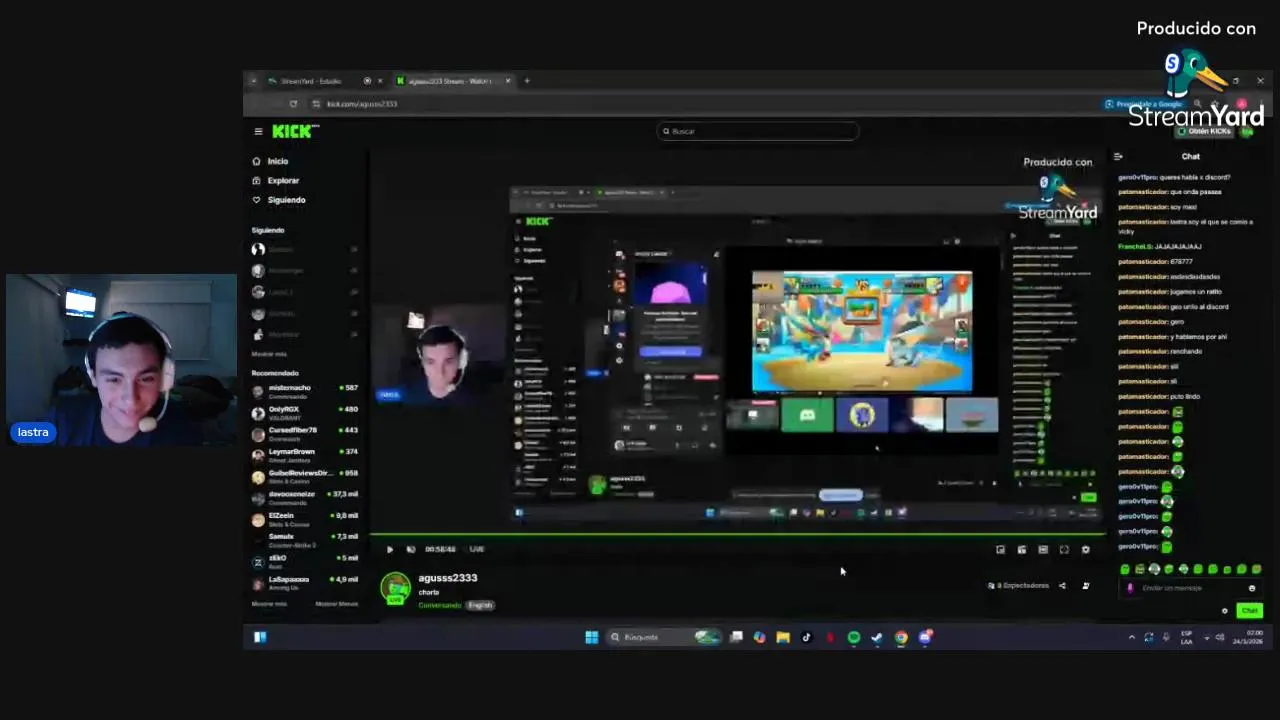Click agusss2333 streamer avatar

pyautogui.click(x=395, y=588)
